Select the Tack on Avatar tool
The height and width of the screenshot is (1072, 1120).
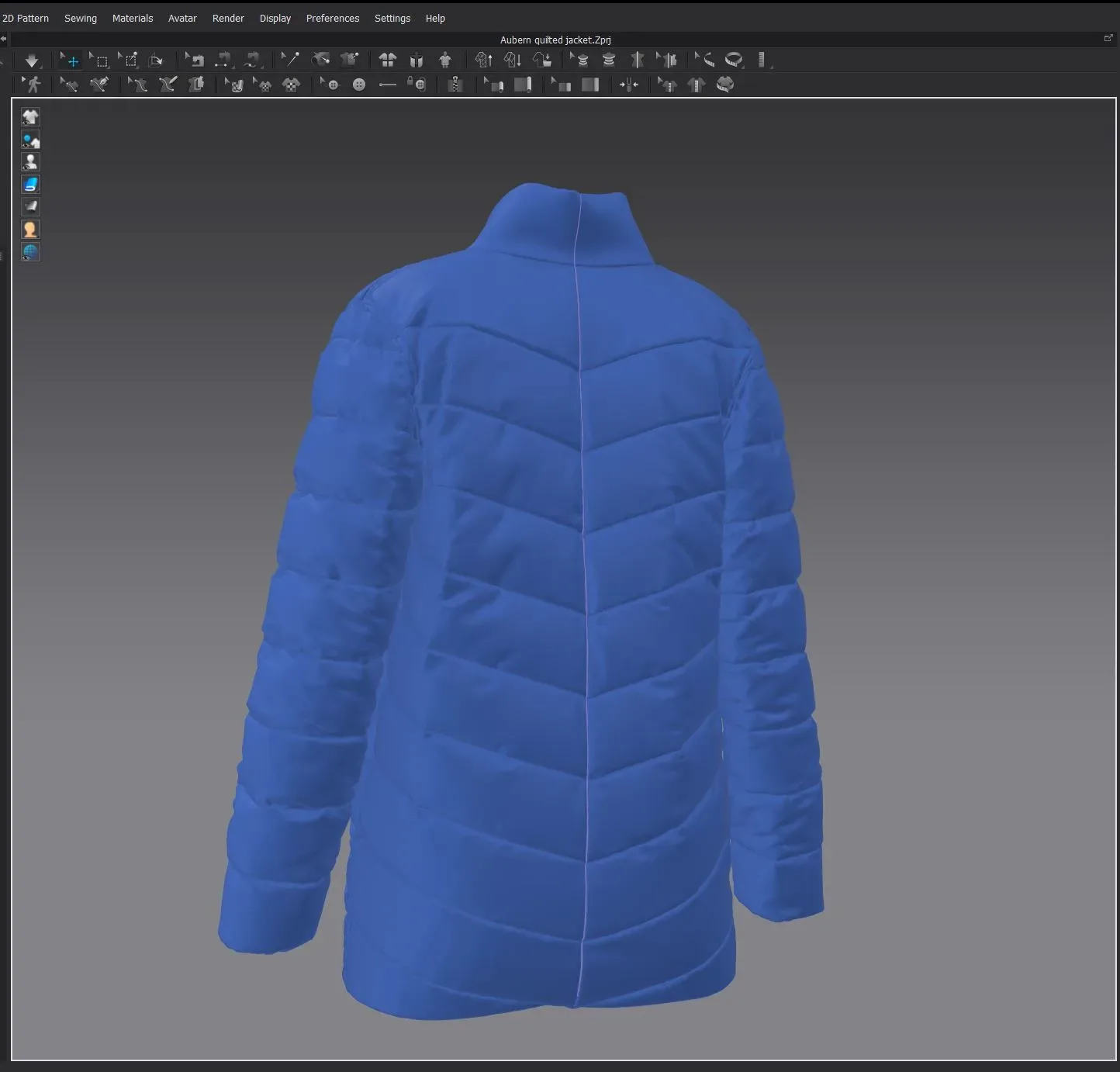click(320, 60)
